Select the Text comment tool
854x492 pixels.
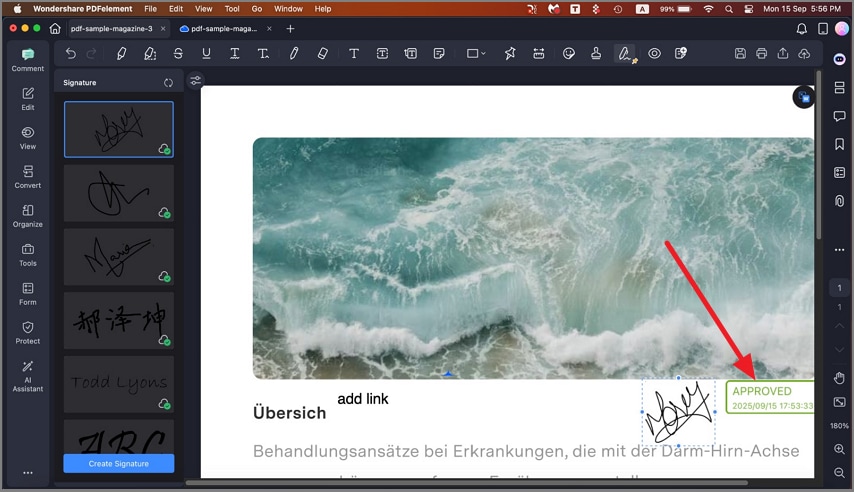[x=354, y=53]
